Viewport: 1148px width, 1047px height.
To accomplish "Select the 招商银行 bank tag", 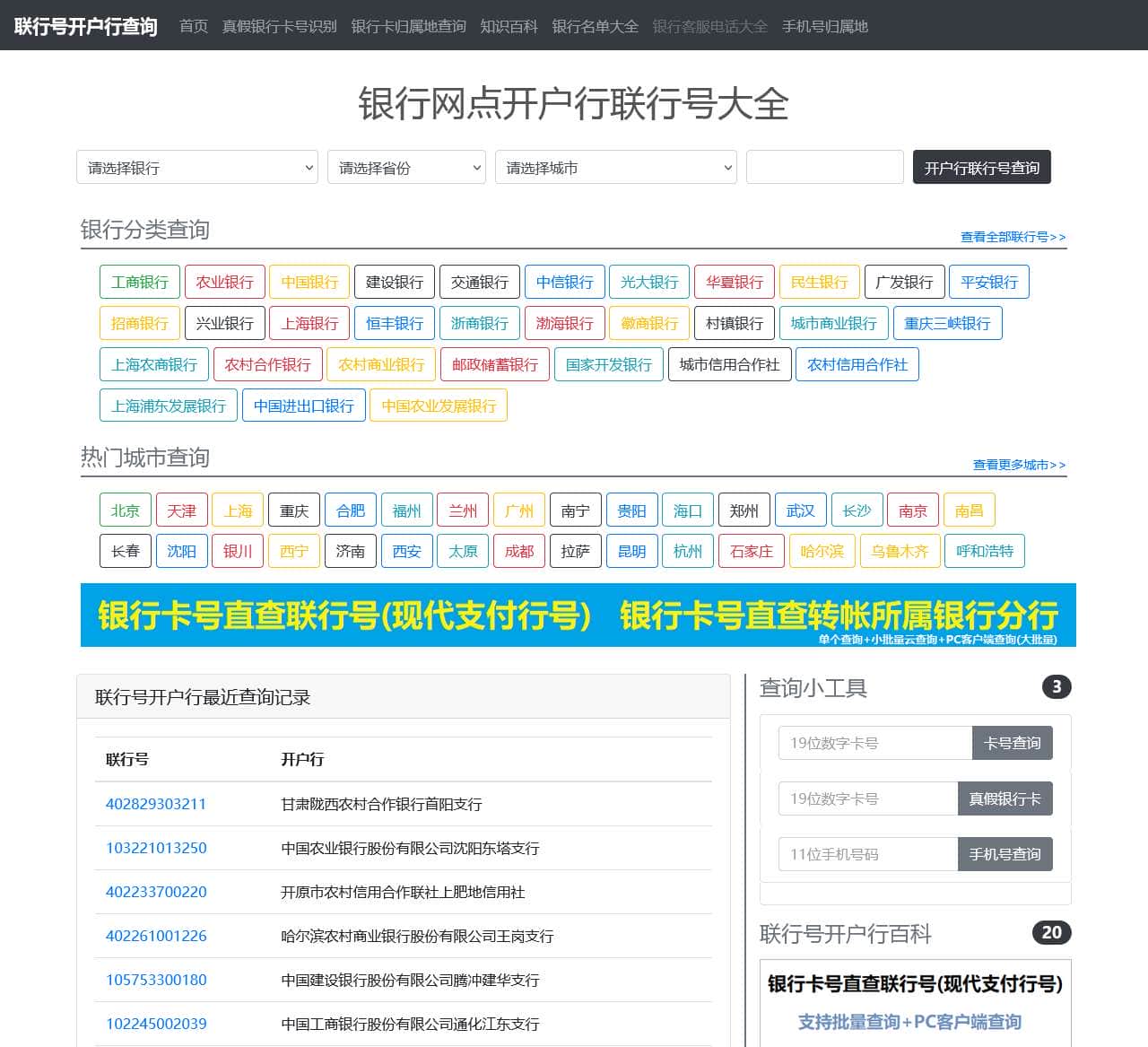I will [x=140, y=323].
